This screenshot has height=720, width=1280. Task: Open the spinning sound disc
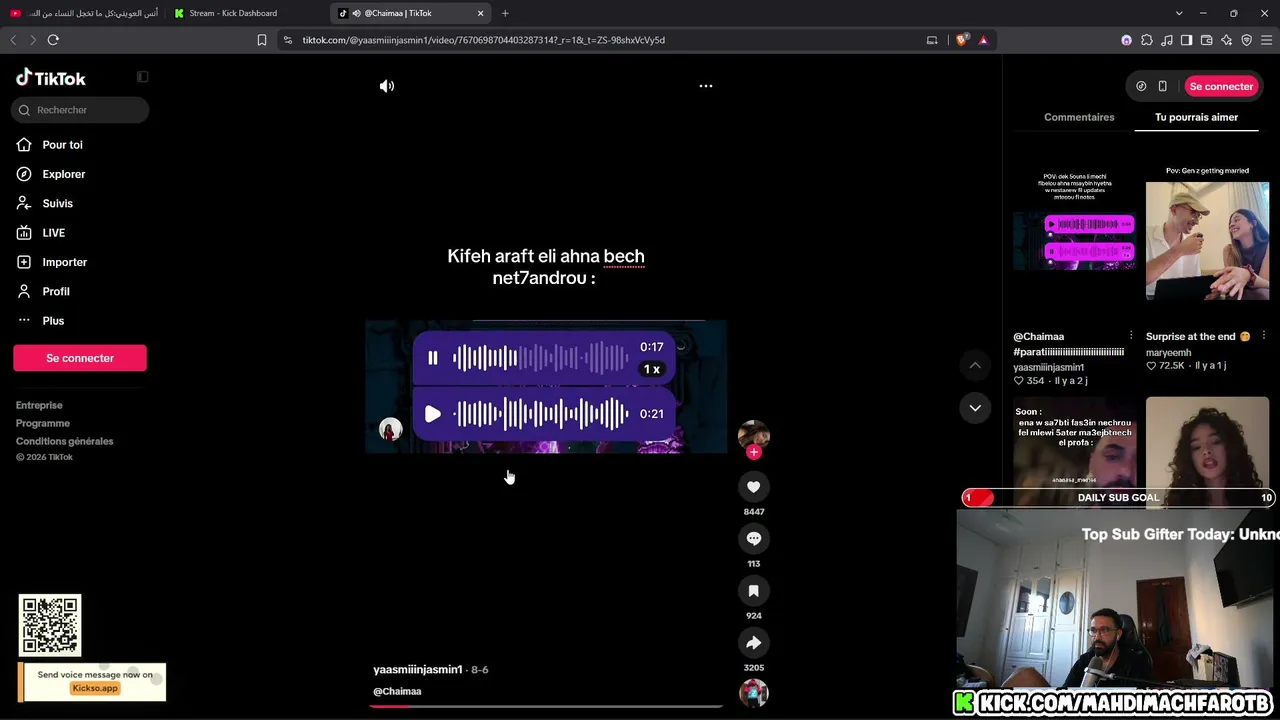coord(754,693)
